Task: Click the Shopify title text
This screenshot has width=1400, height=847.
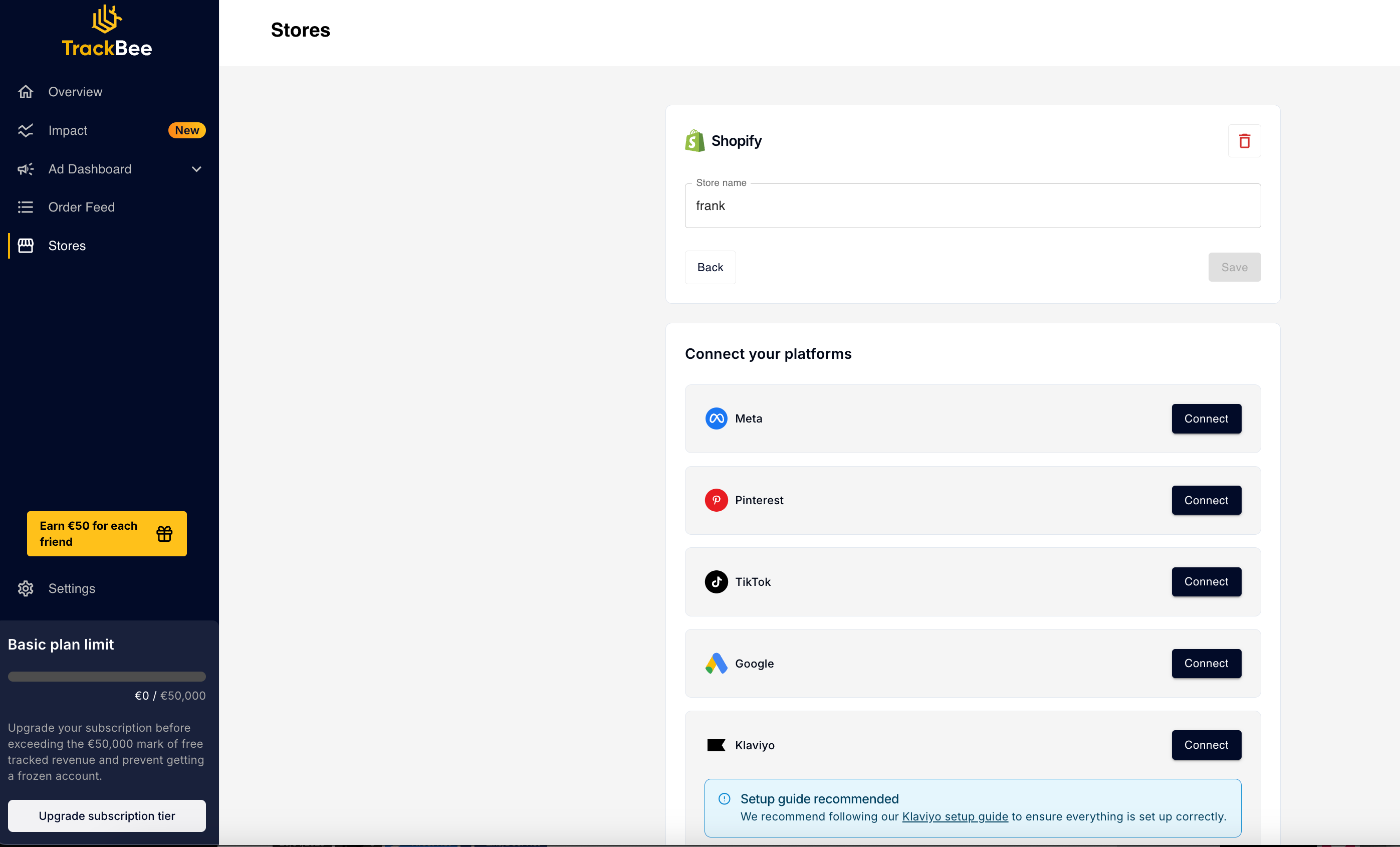Action: tap(737, 140)
